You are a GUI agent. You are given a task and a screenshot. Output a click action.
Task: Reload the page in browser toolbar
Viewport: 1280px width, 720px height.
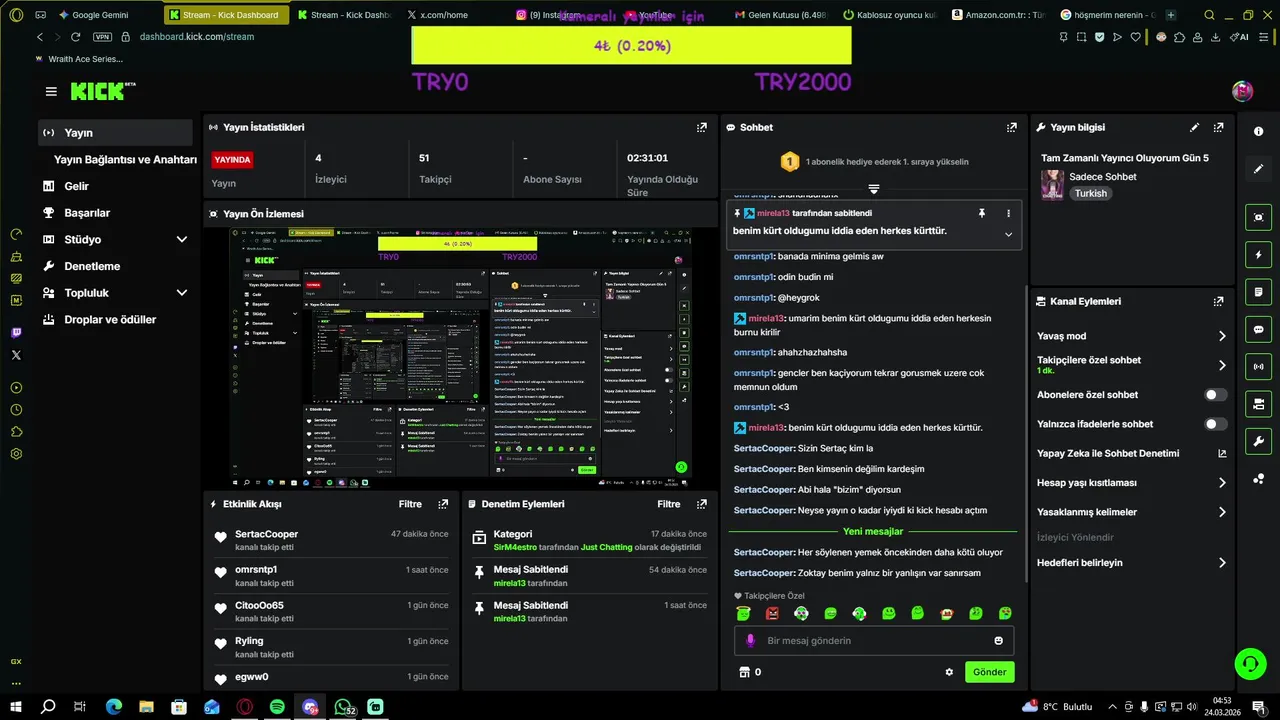(76, 37)
